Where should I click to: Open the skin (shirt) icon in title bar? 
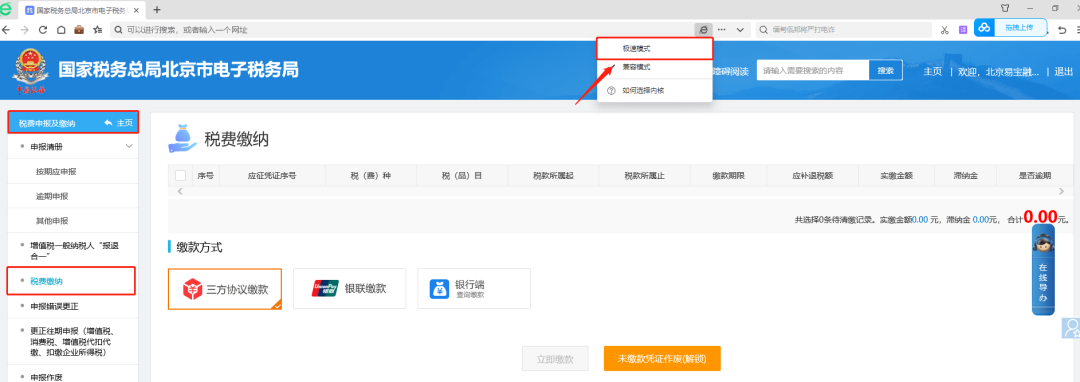pos(1004,8)
